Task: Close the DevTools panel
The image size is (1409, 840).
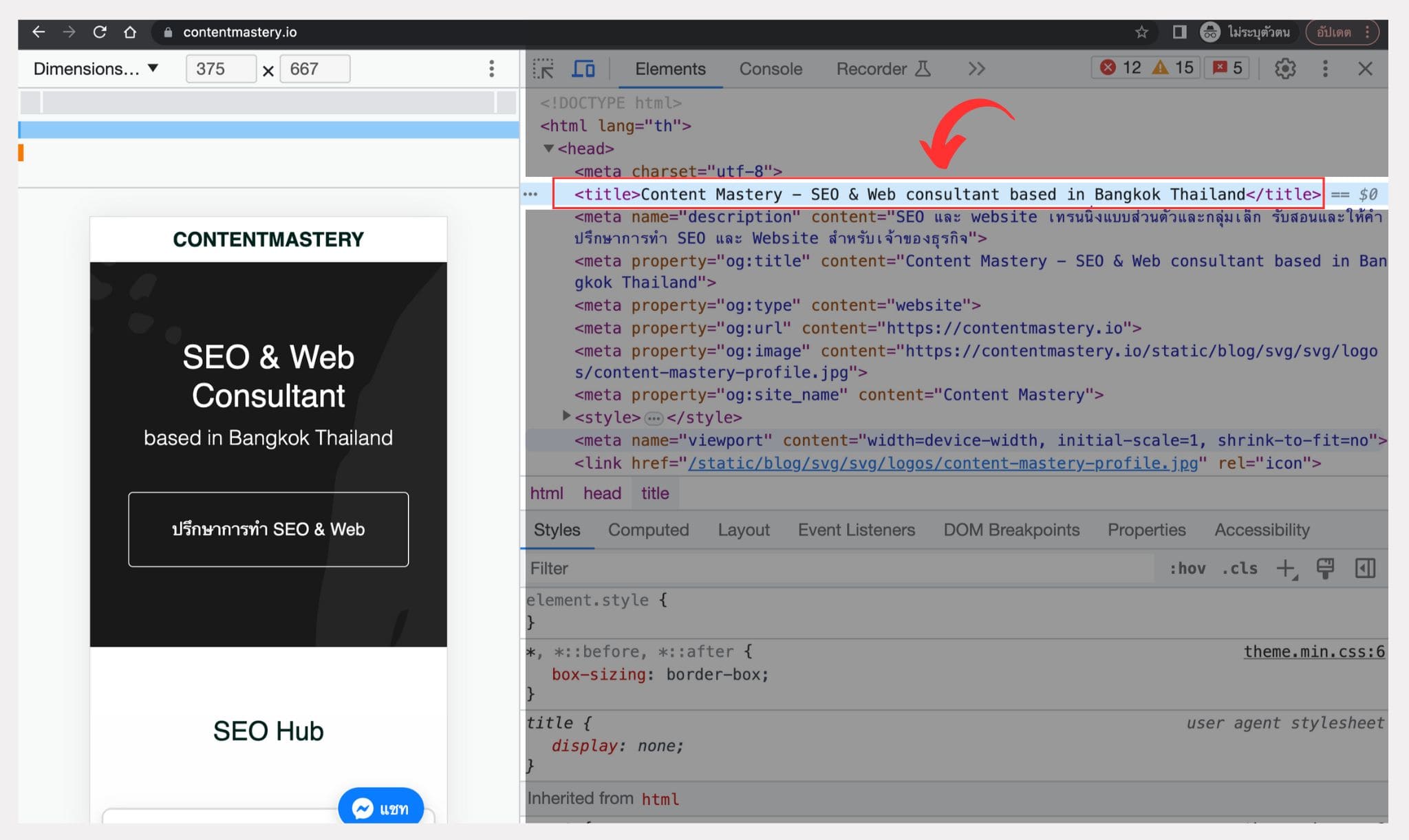Action: coord(1365,69)
